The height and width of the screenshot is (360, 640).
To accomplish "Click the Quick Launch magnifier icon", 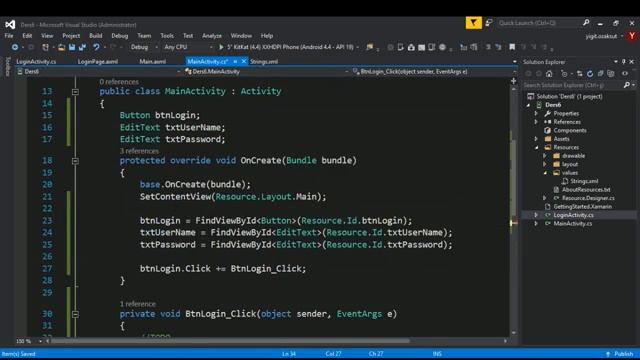I will coord(586,23).
